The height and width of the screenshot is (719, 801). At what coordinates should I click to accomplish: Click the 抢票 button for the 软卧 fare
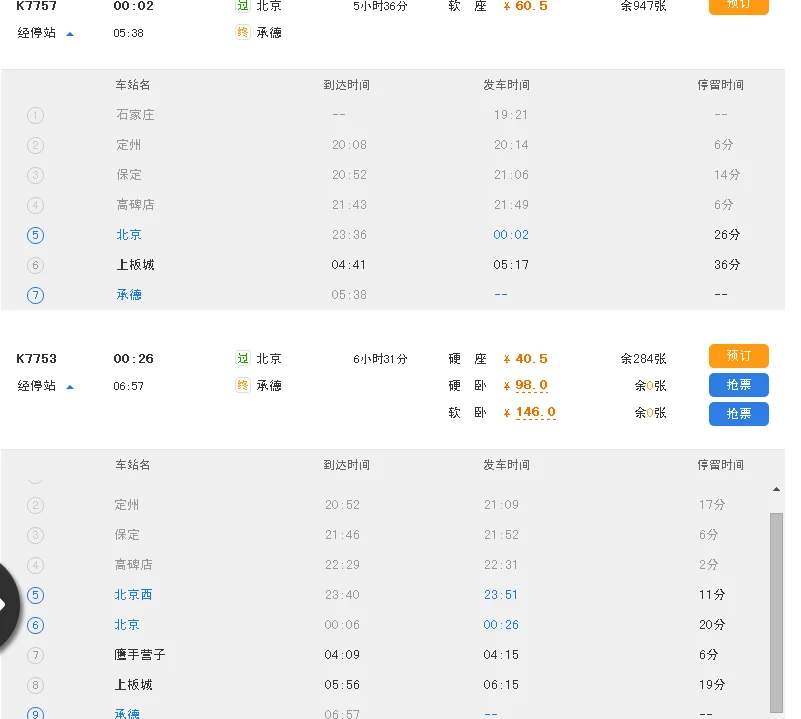point(739,414)
